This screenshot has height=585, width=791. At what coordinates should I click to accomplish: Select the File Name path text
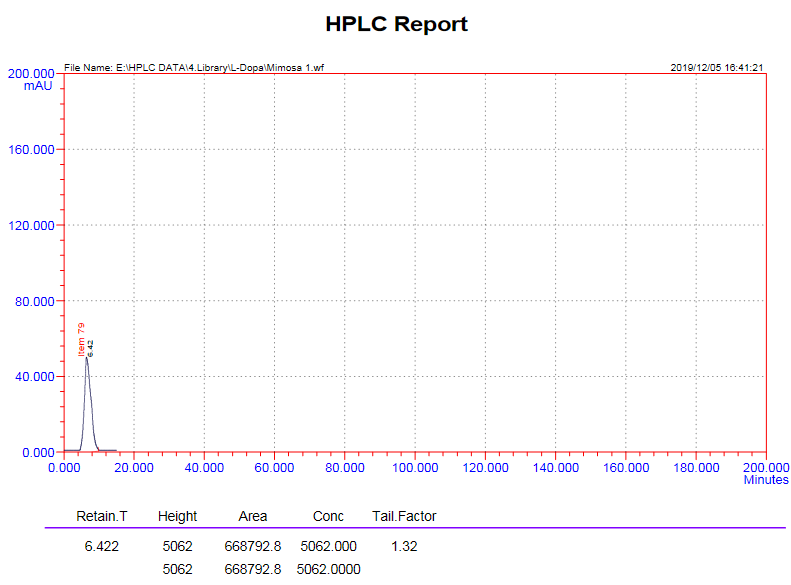click(194, 67)
